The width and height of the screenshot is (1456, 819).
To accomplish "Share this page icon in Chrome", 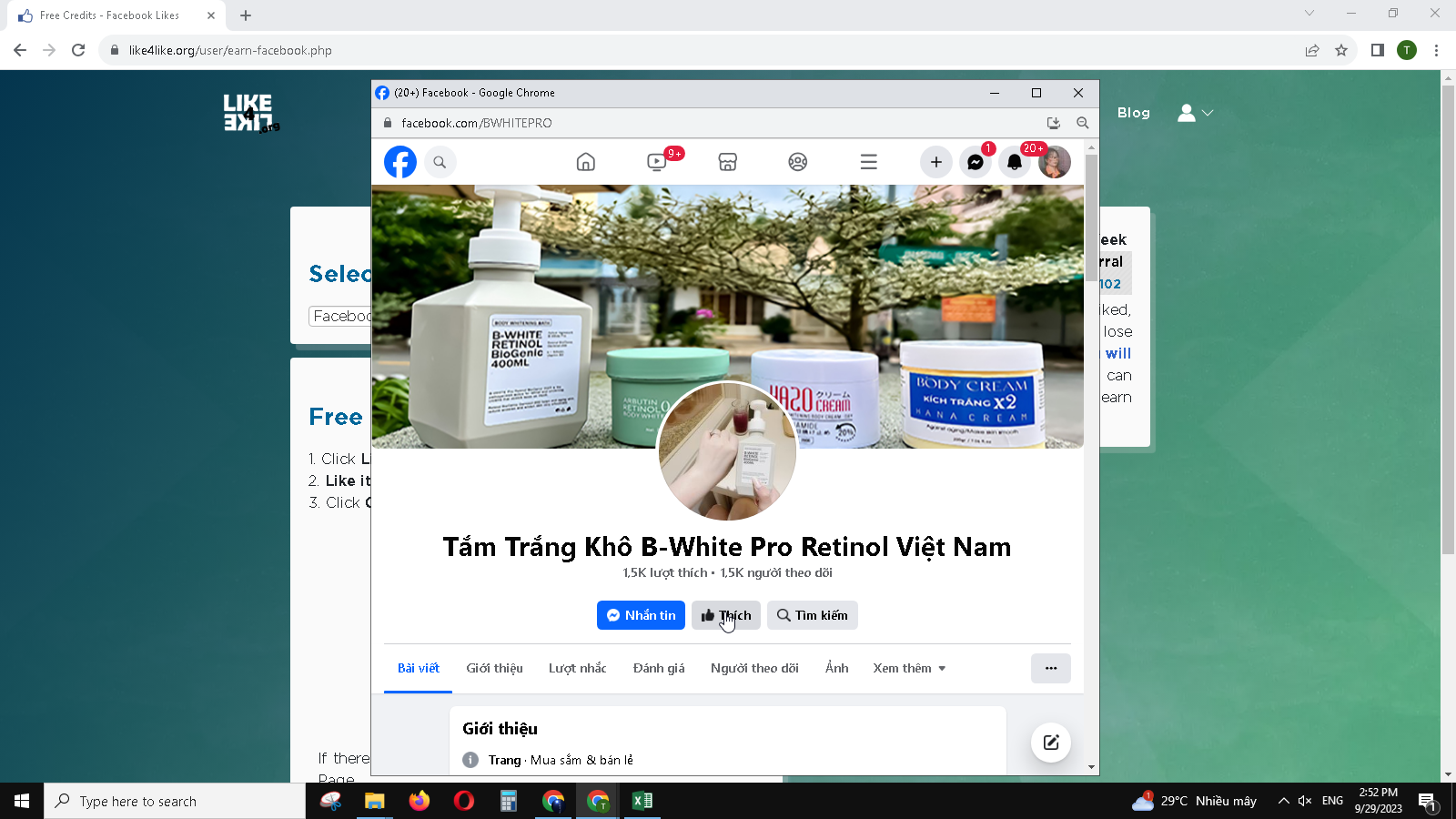I will (1312, 50).
